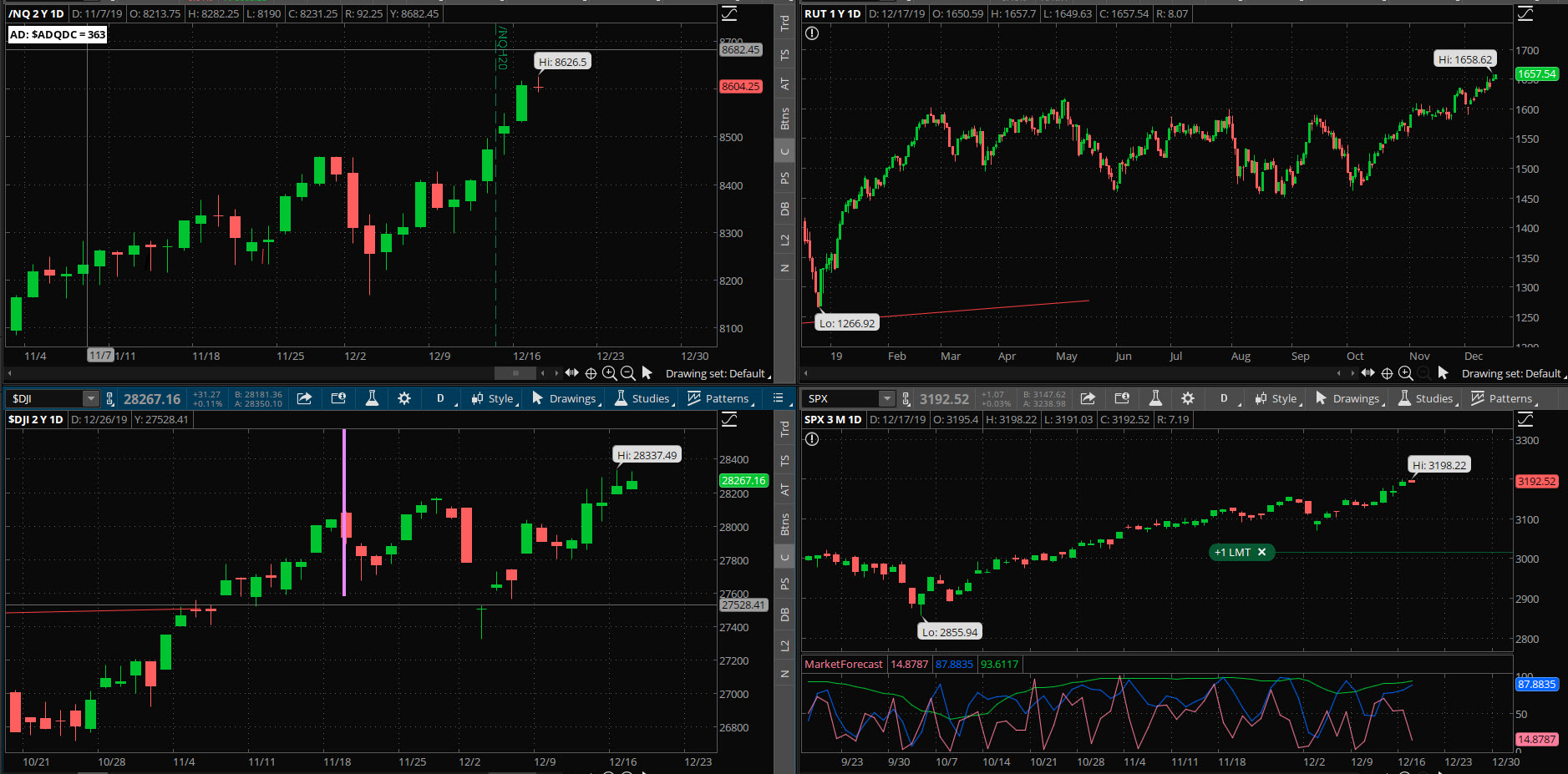Open SPX edit studies flask icon

click(x=1155, y=398)
